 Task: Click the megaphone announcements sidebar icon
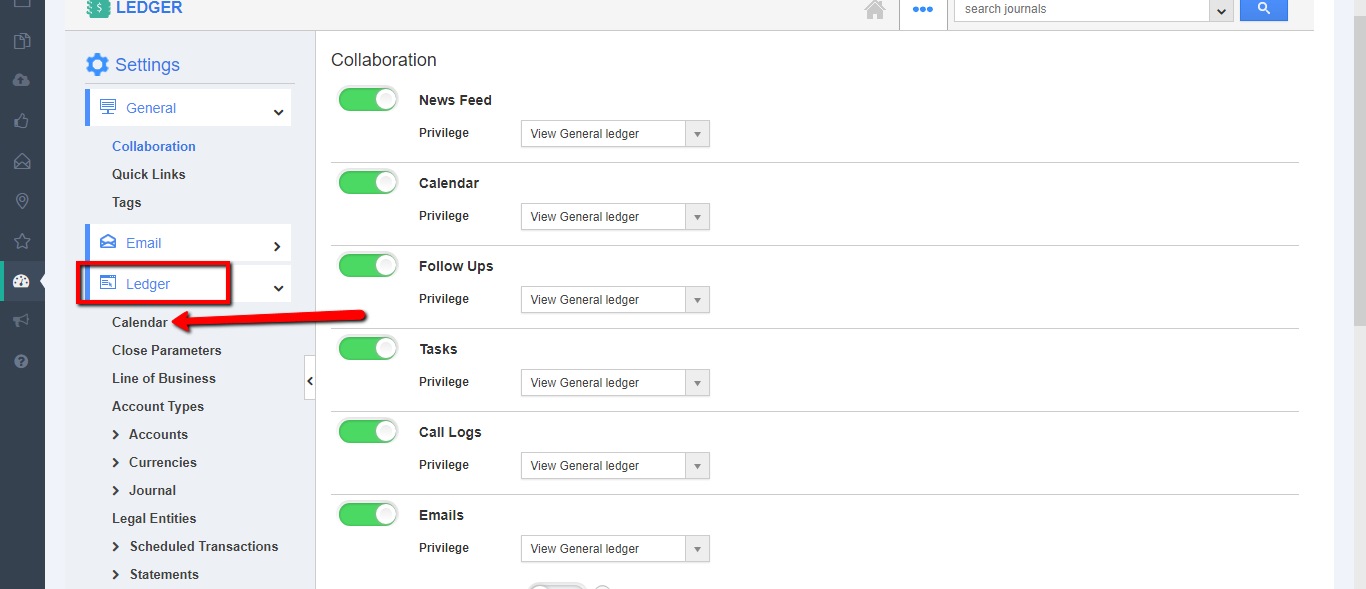[x=22, y=321]
